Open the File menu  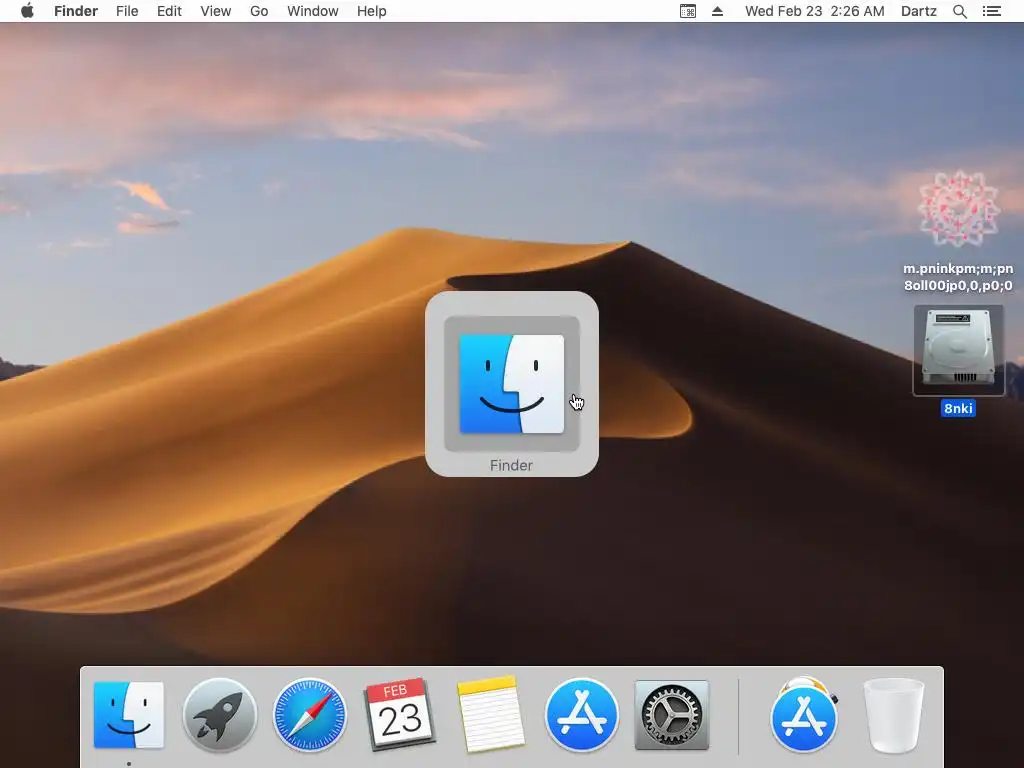(x=127, y=11)
